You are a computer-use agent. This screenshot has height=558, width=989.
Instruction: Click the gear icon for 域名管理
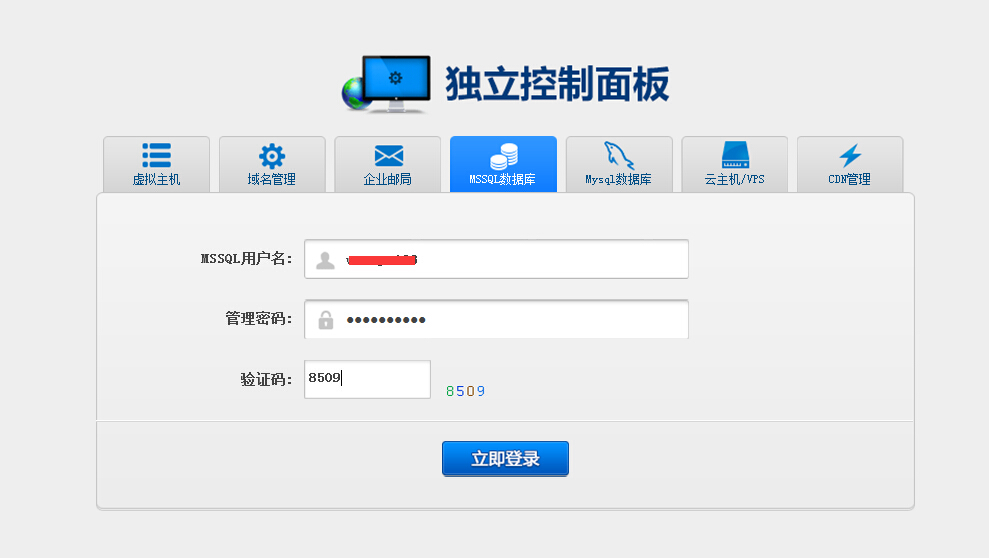pyautogui.click(x=272, y=155)
